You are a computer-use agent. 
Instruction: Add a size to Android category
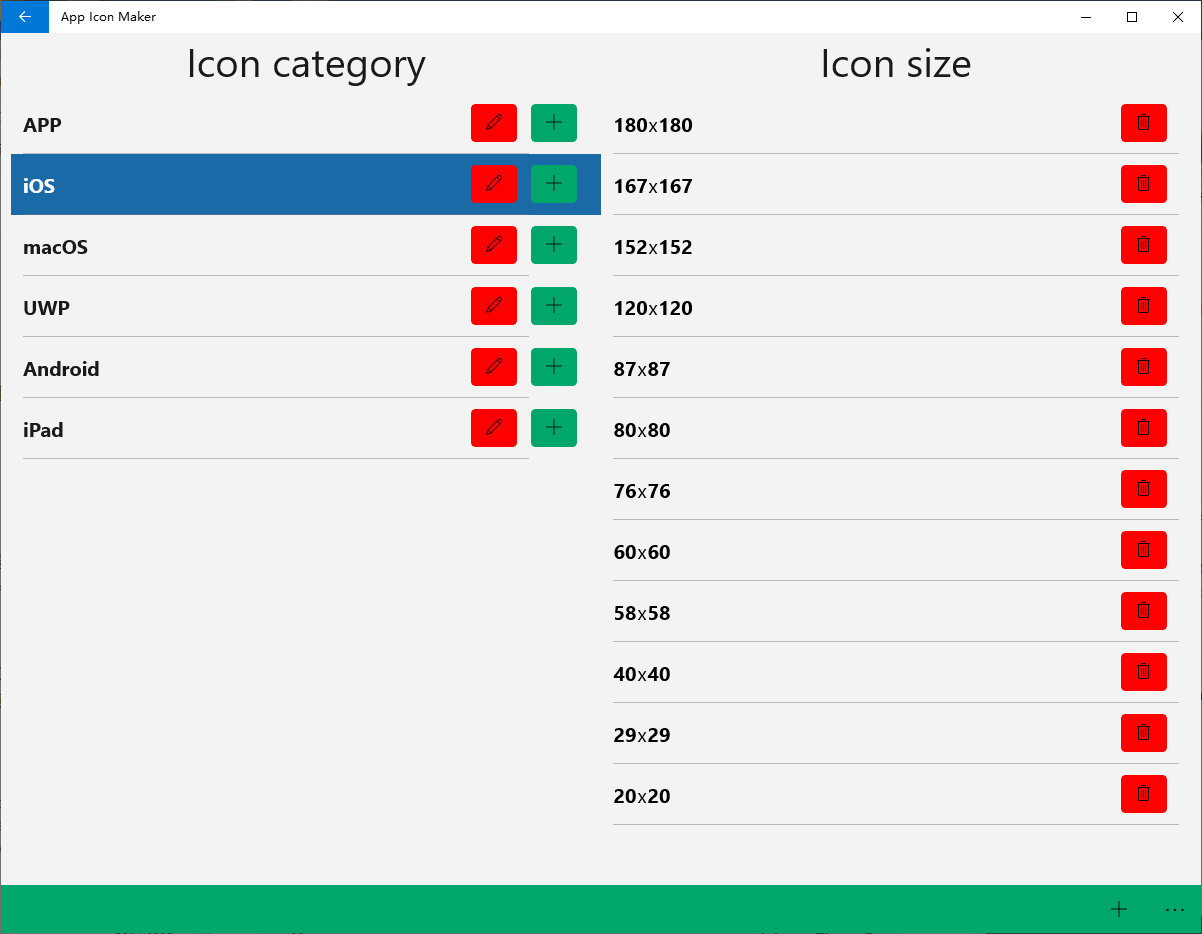pyautogui.click(x=554, y=367)
